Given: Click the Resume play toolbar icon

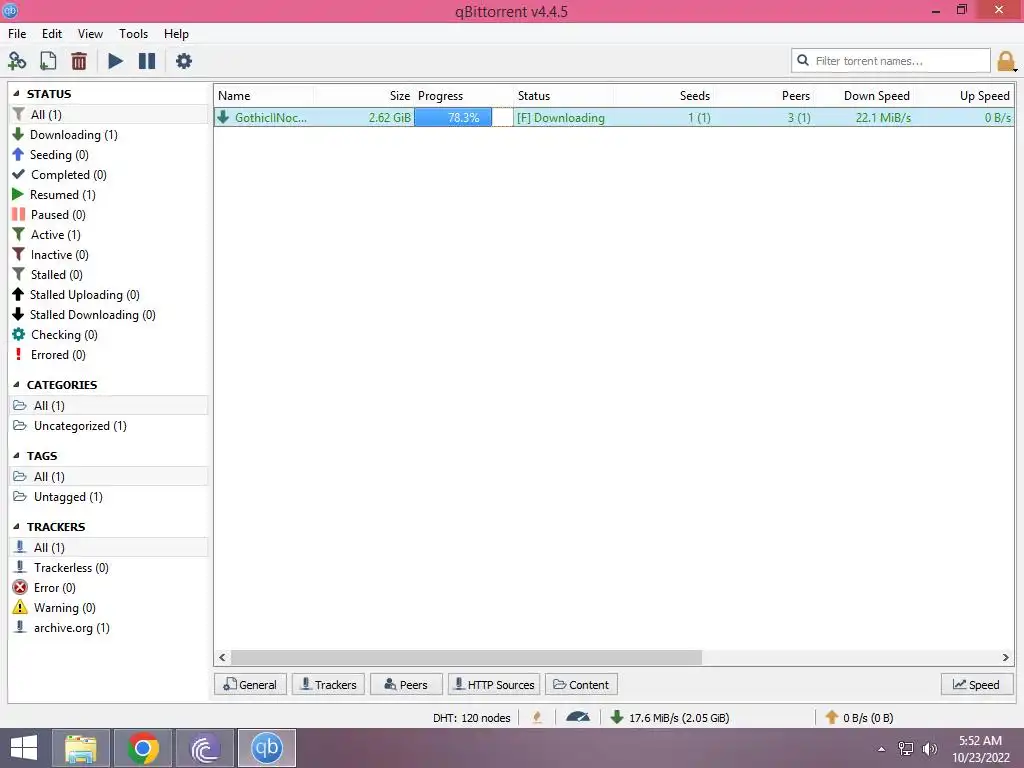Looking at the screenshot, I should [x=115, y=61].
